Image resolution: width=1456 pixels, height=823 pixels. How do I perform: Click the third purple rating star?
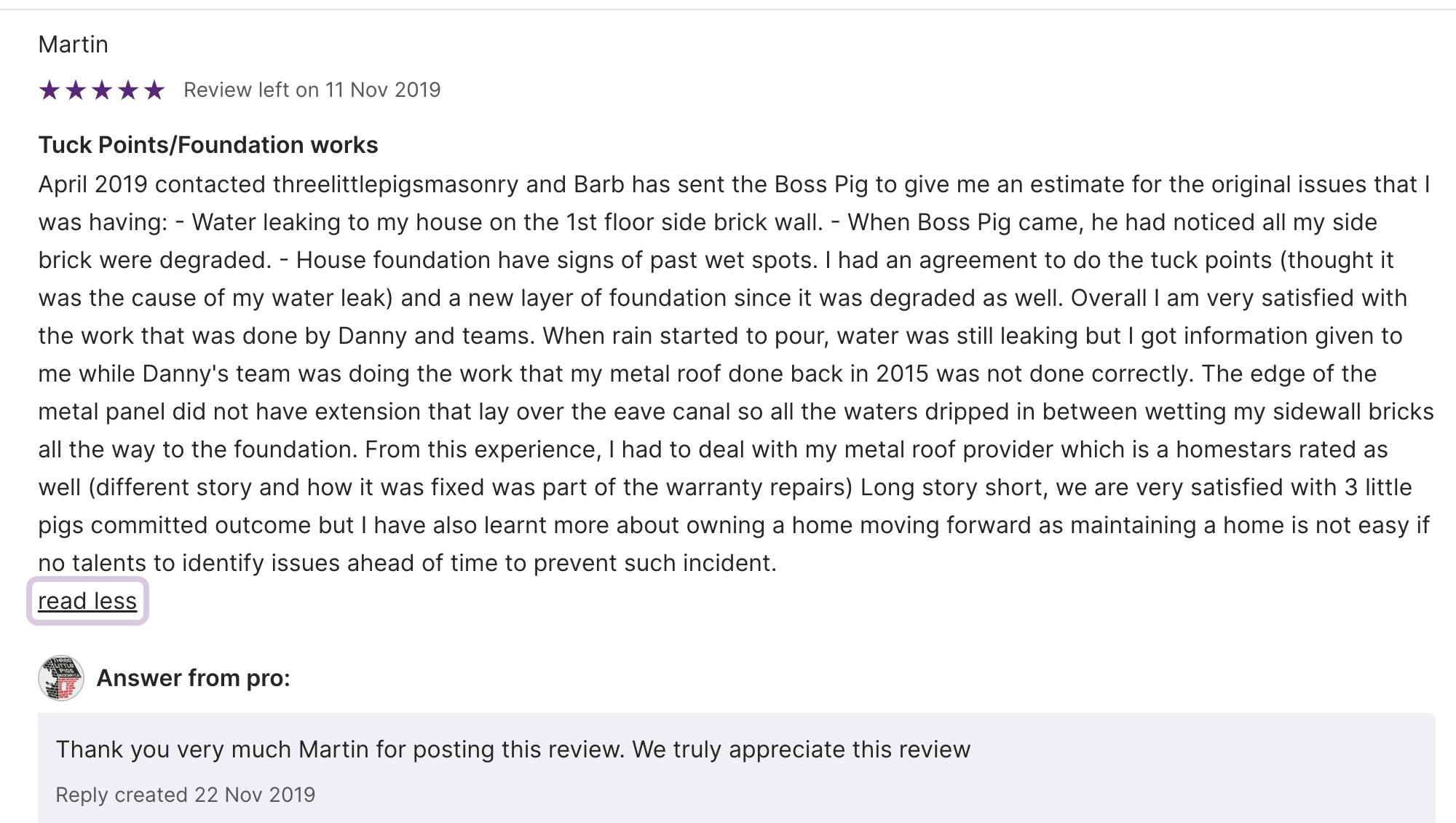102,90
